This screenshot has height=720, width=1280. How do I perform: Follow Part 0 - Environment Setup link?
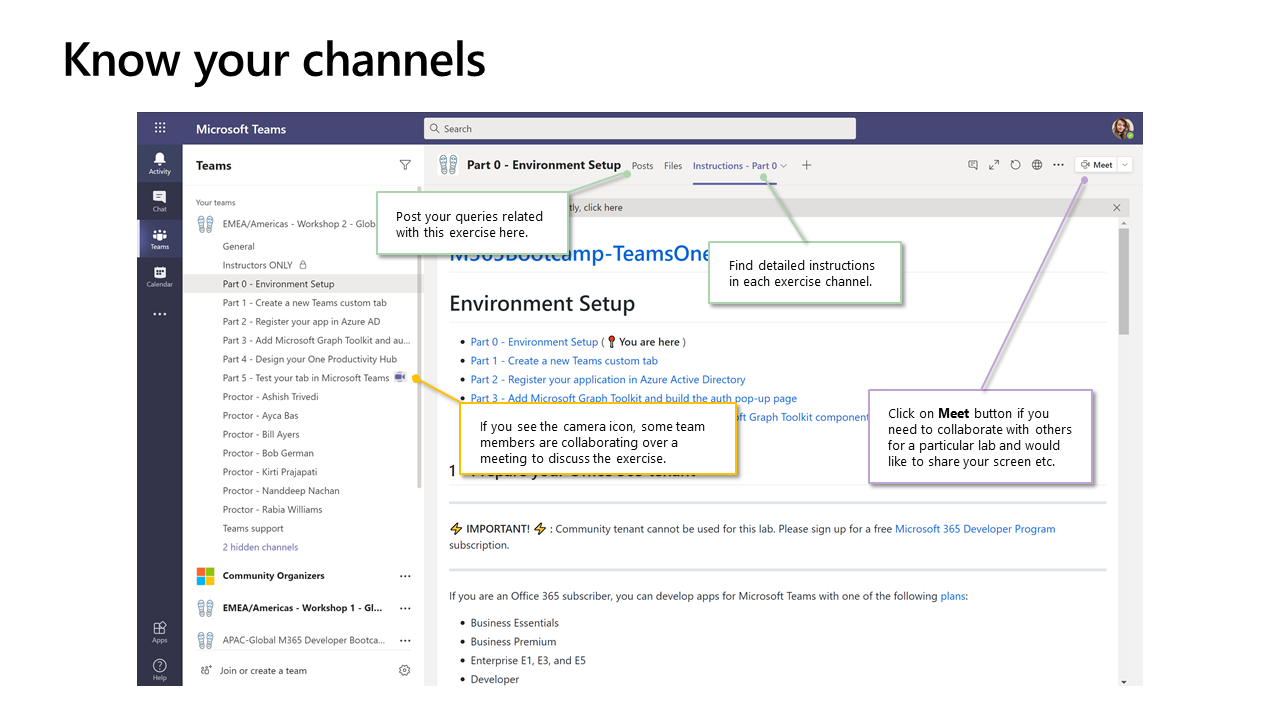[x=534, y=342]
